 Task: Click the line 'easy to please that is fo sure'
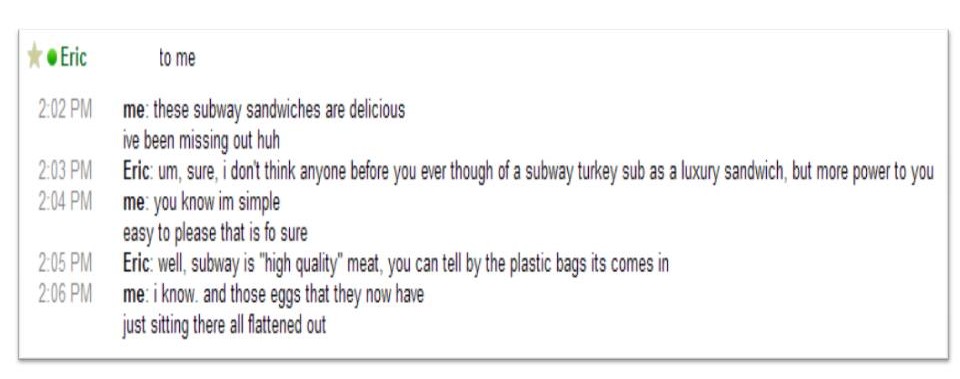tap(215, 233)
